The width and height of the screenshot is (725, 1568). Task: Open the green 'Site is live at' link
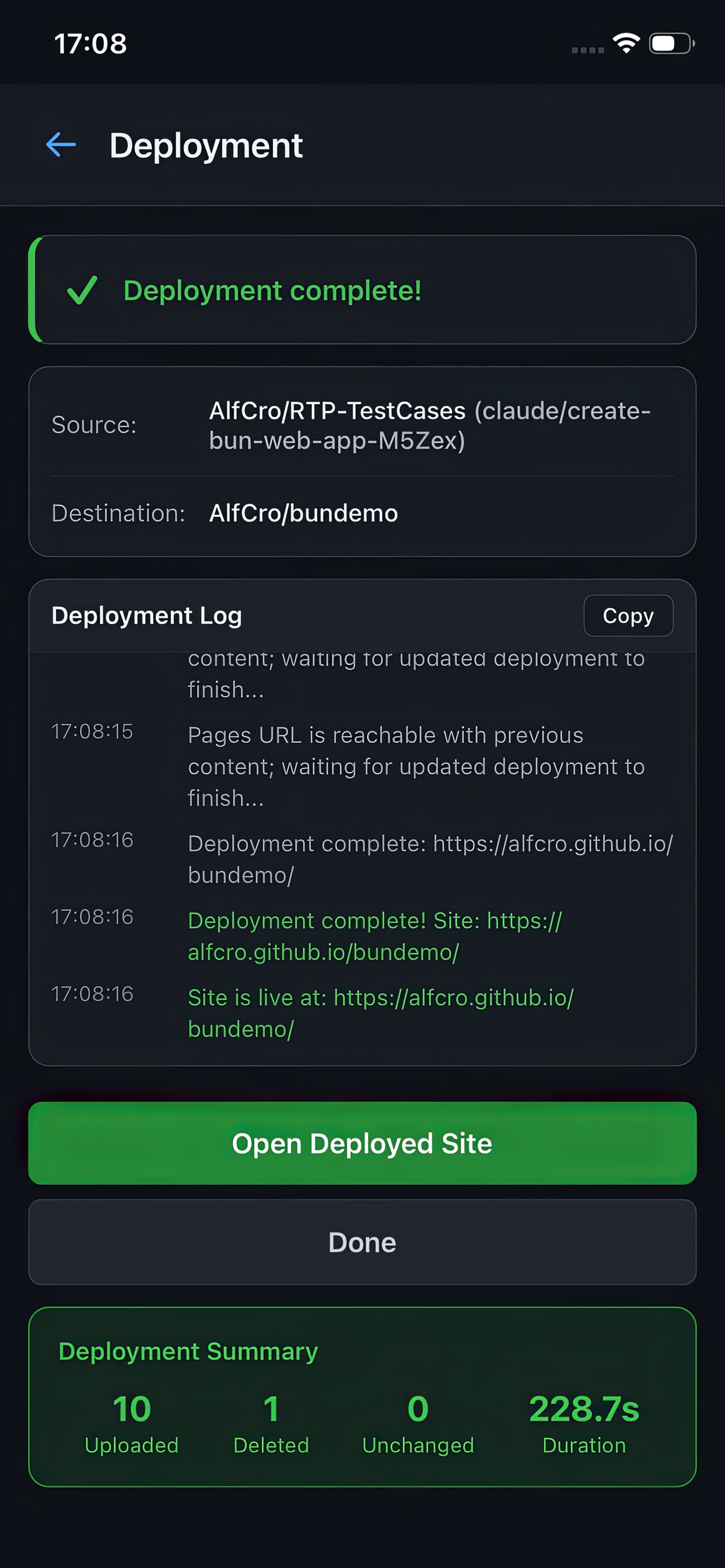pyautogui.click(x=381, y=1013)
